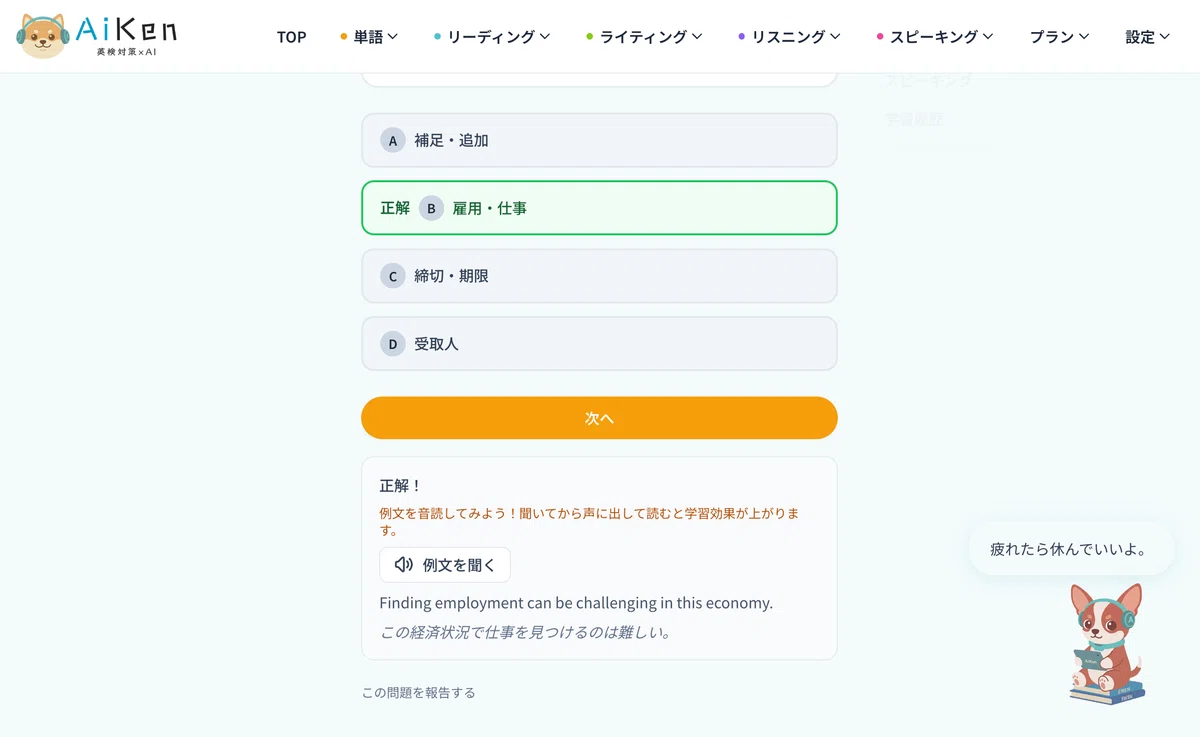Viewport: 1200px width, 737px height.
Task: Open the 設定 dropdown menu
Action: (1148, 36)
